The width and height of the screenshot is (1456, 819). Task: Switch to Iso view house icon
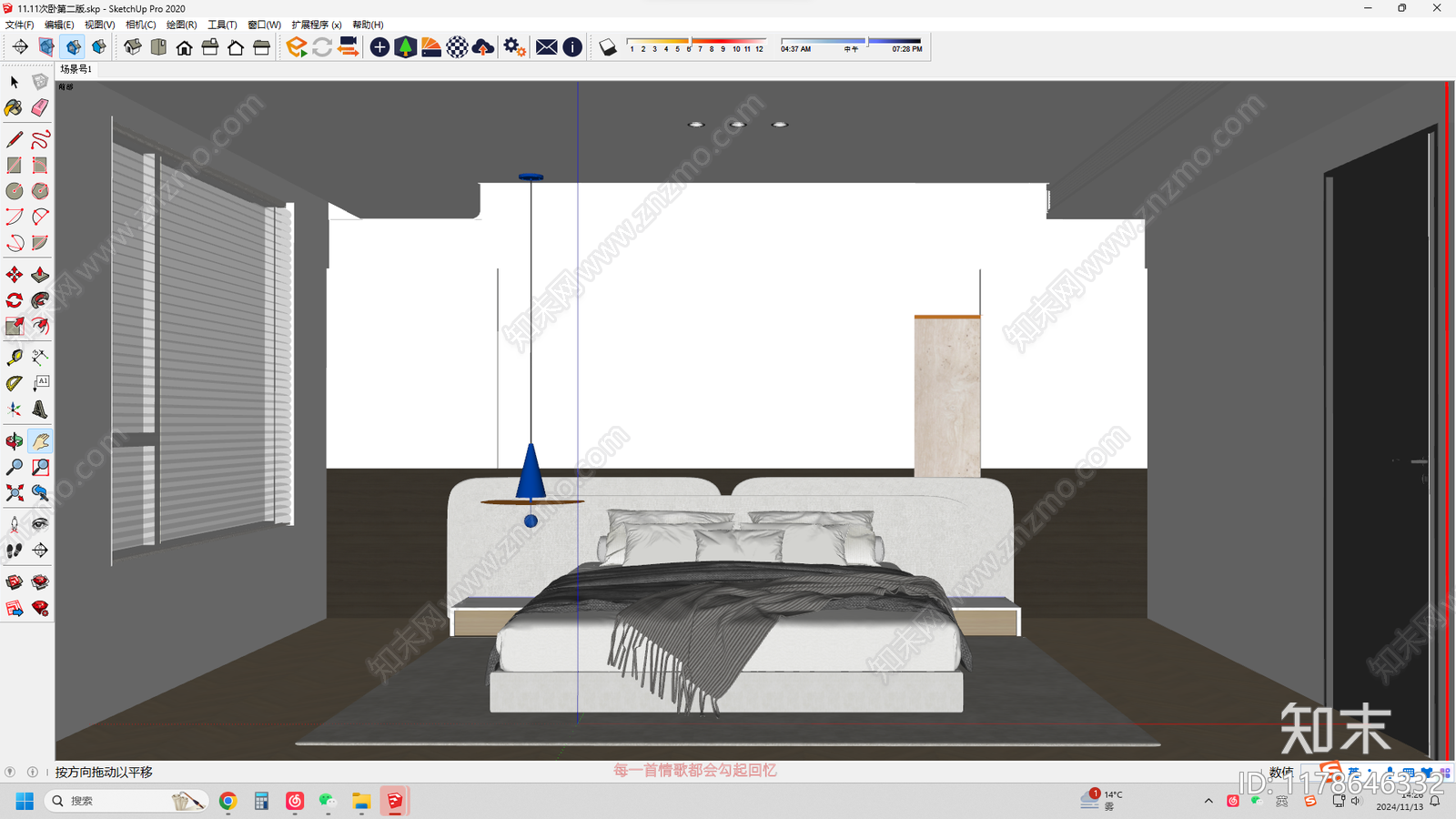click(x=133, y=47)
